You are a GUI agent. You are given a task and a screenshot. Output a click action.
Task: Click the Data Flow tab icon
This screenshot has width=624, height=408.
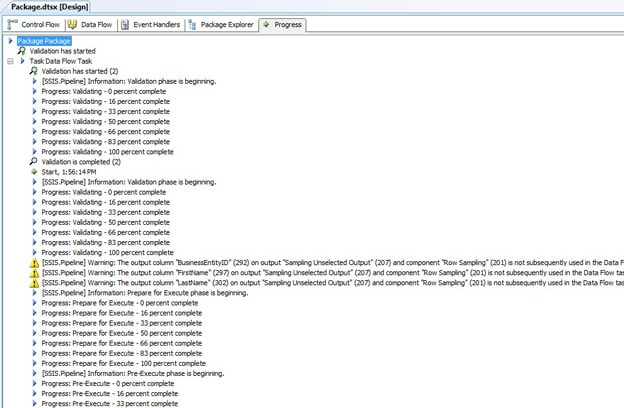pos(72,24)
